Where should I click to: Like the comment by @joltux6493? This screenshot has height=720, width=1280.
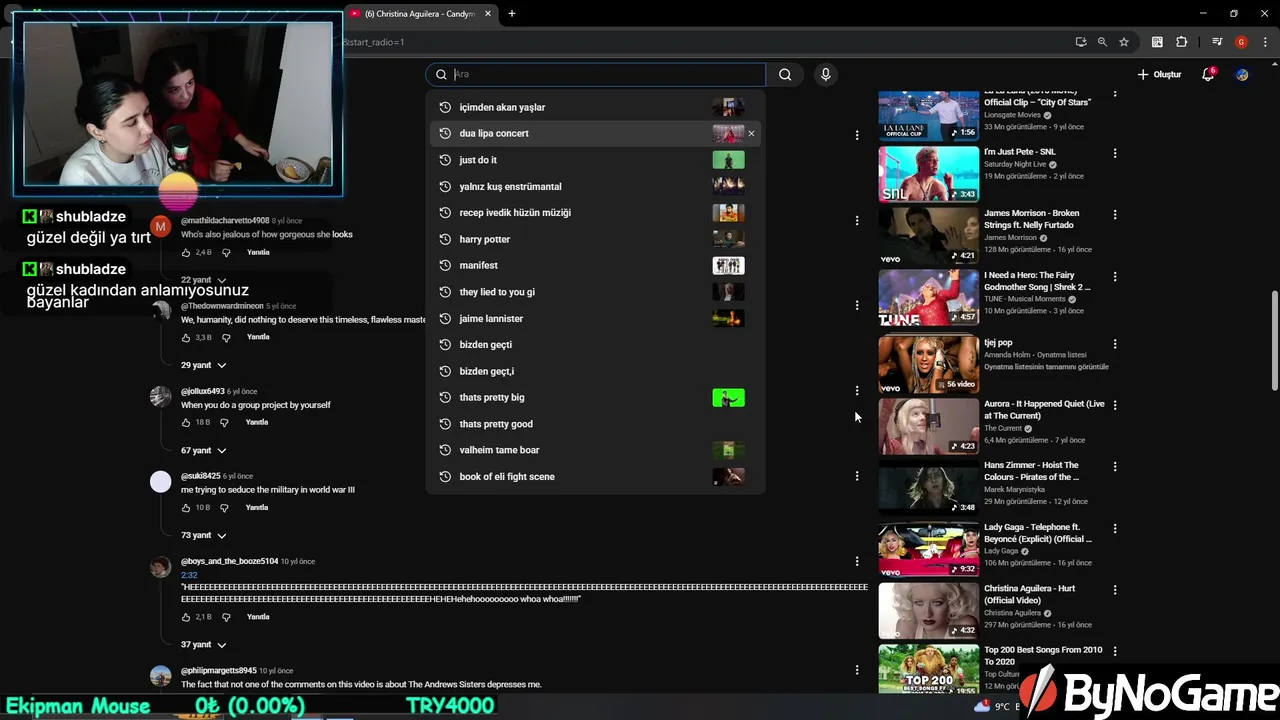click(x=186, y=423)
